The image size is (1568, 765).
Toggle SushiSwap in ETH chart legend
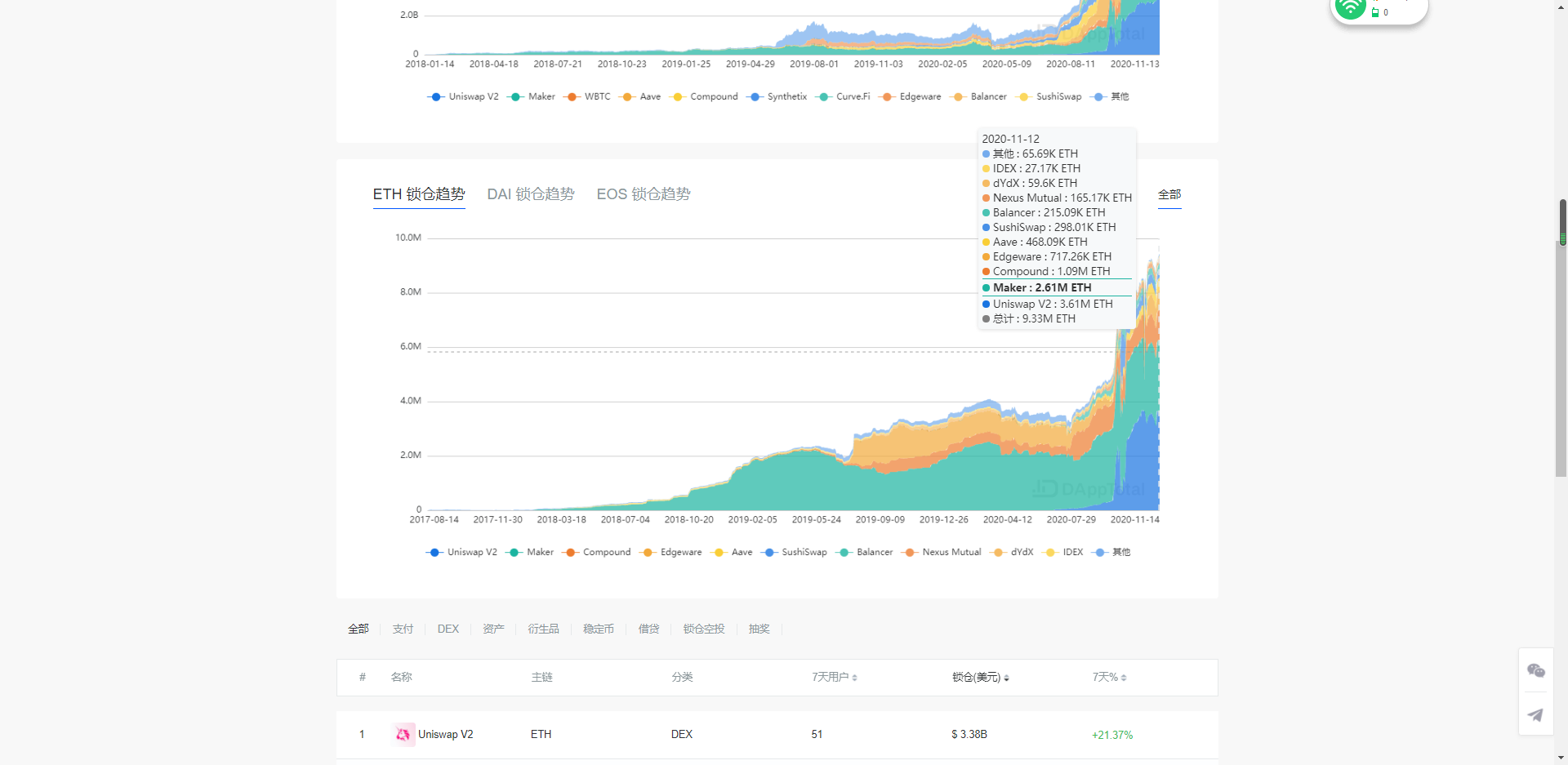pyautogui.click(x=794, y=552)
